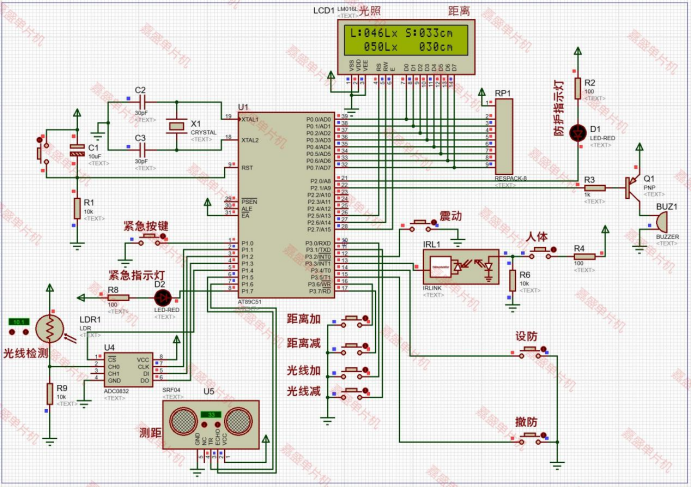Viewport: 692px width, 487px height.
Task: Click the 测距 label
Action: (x=150, y=433)
